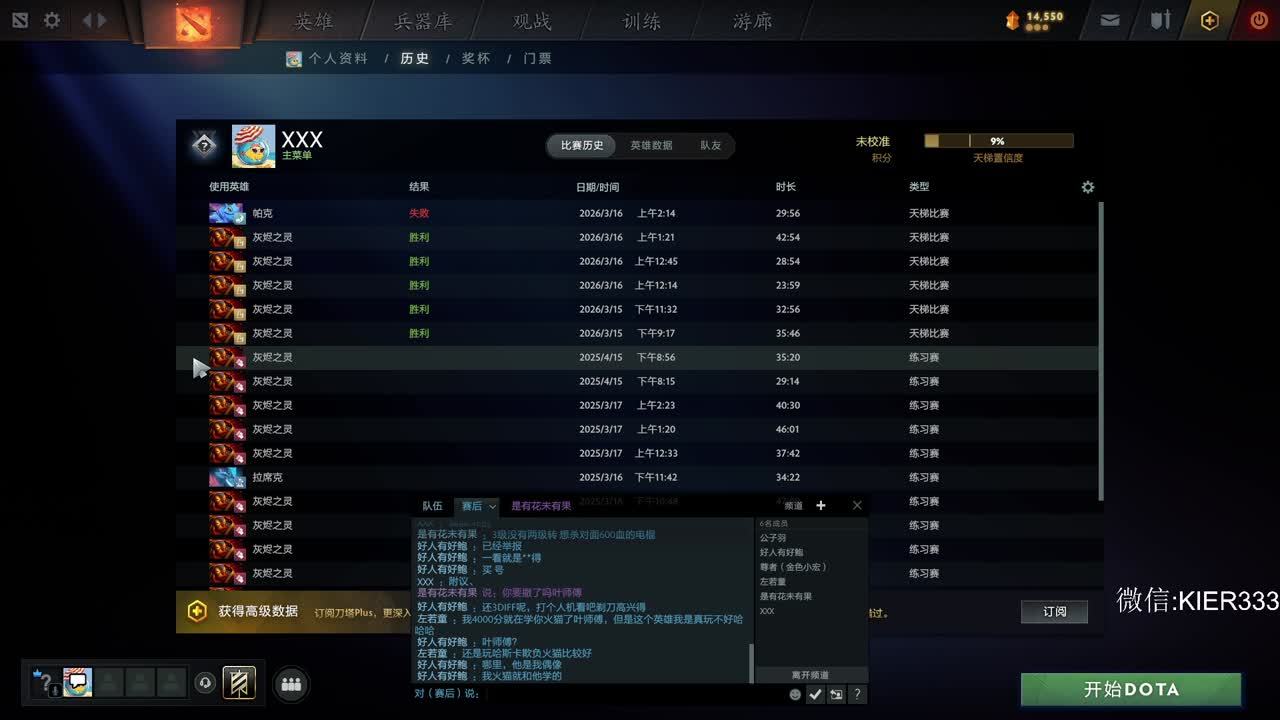Select the 队伍 party chat tab

432,506
